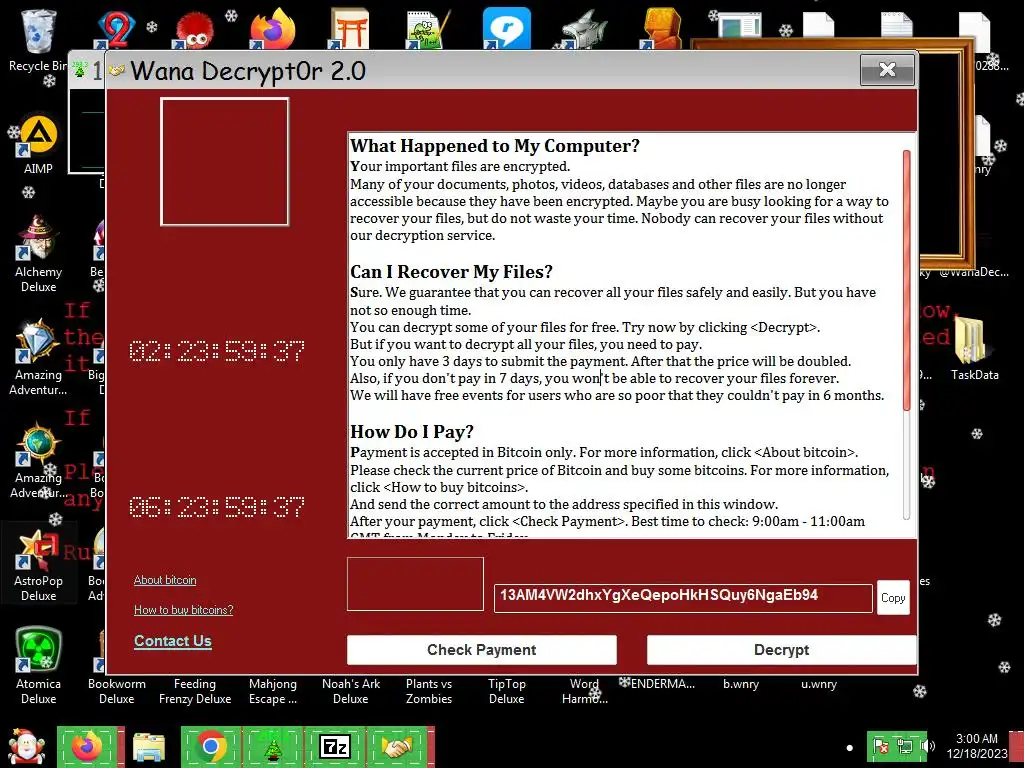This screenshot has width=1024, height=768.
Task: Click the Wana Decrypt0r 2.0 title text
Action: tap(248, 71)
